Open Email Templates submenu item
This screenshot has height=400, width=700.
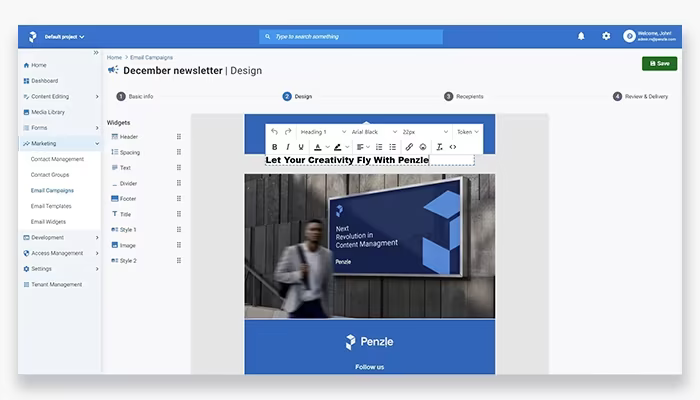coord(51,206)
